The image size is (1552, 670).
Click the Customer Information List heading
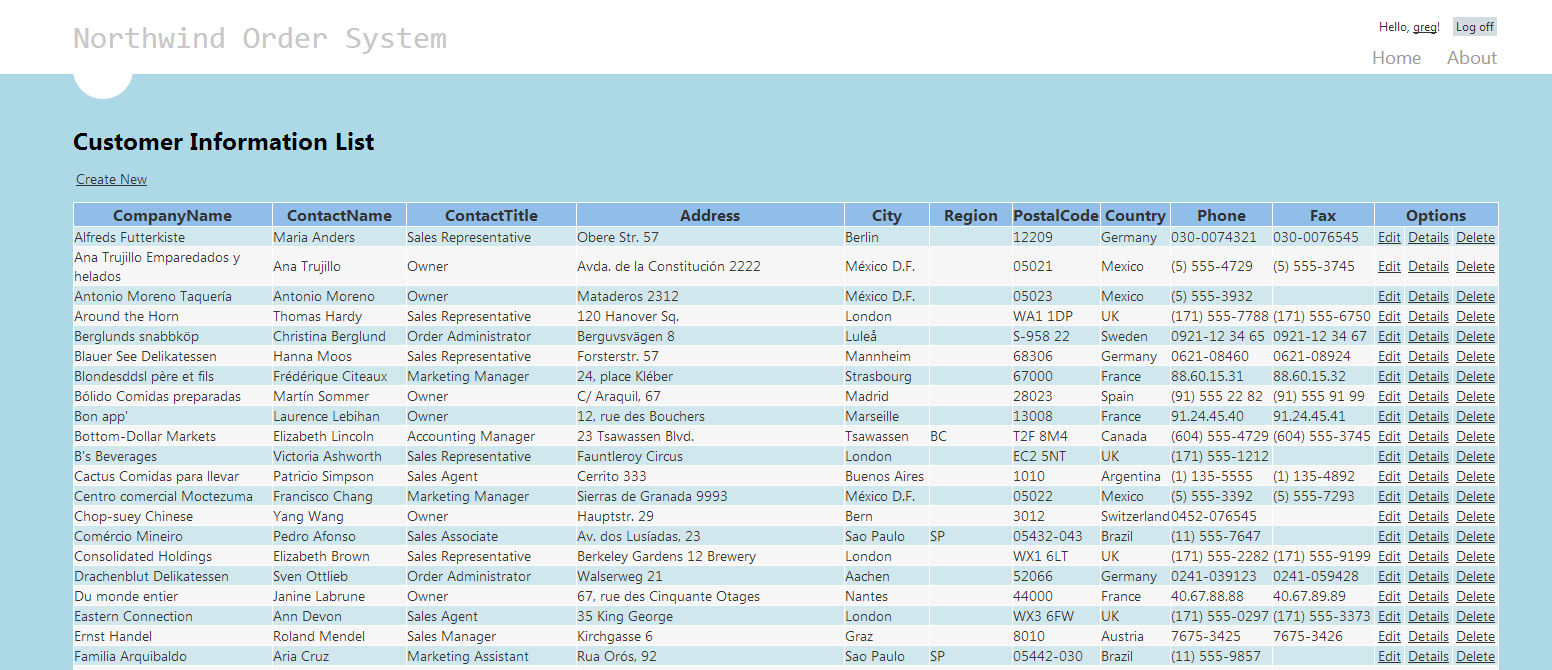pyautogui.click(x=223, y=142)
